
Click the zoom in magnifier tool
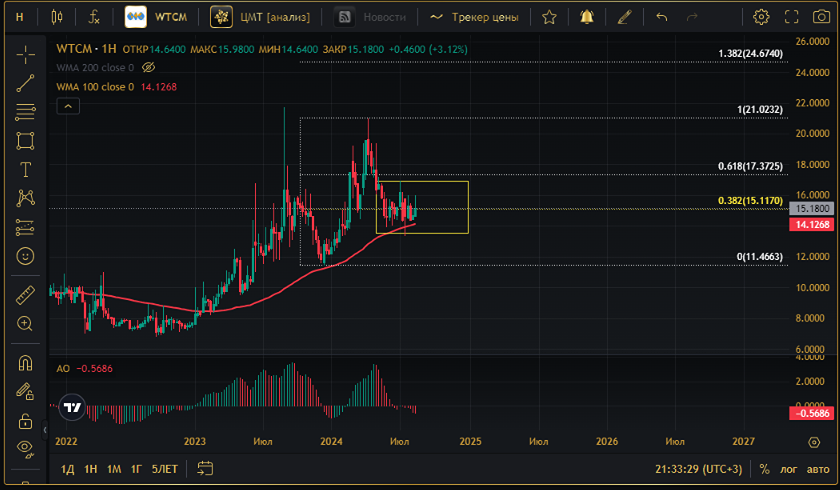25,323
